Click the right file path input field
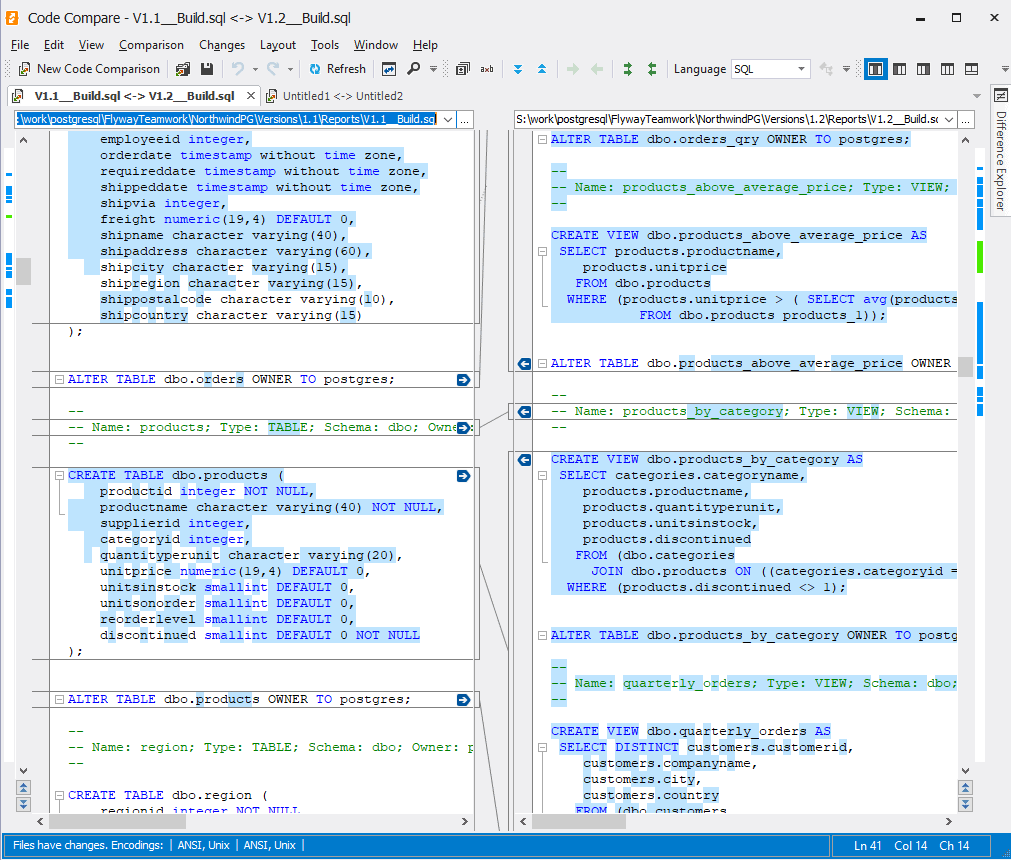This screenshot has height=860, width=1011. pos(727,119)
